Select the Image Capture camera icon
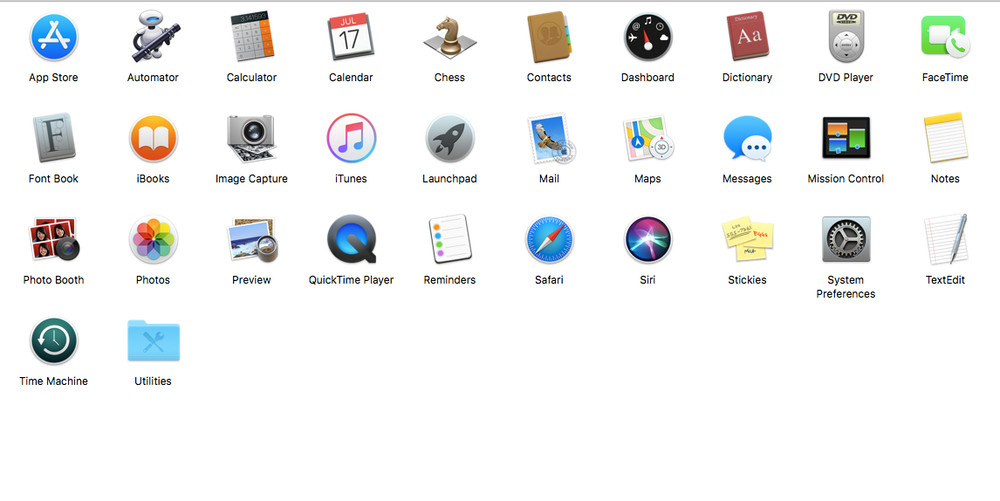The height and width of the screenshot is (501, 1000). tap(252, 138)
